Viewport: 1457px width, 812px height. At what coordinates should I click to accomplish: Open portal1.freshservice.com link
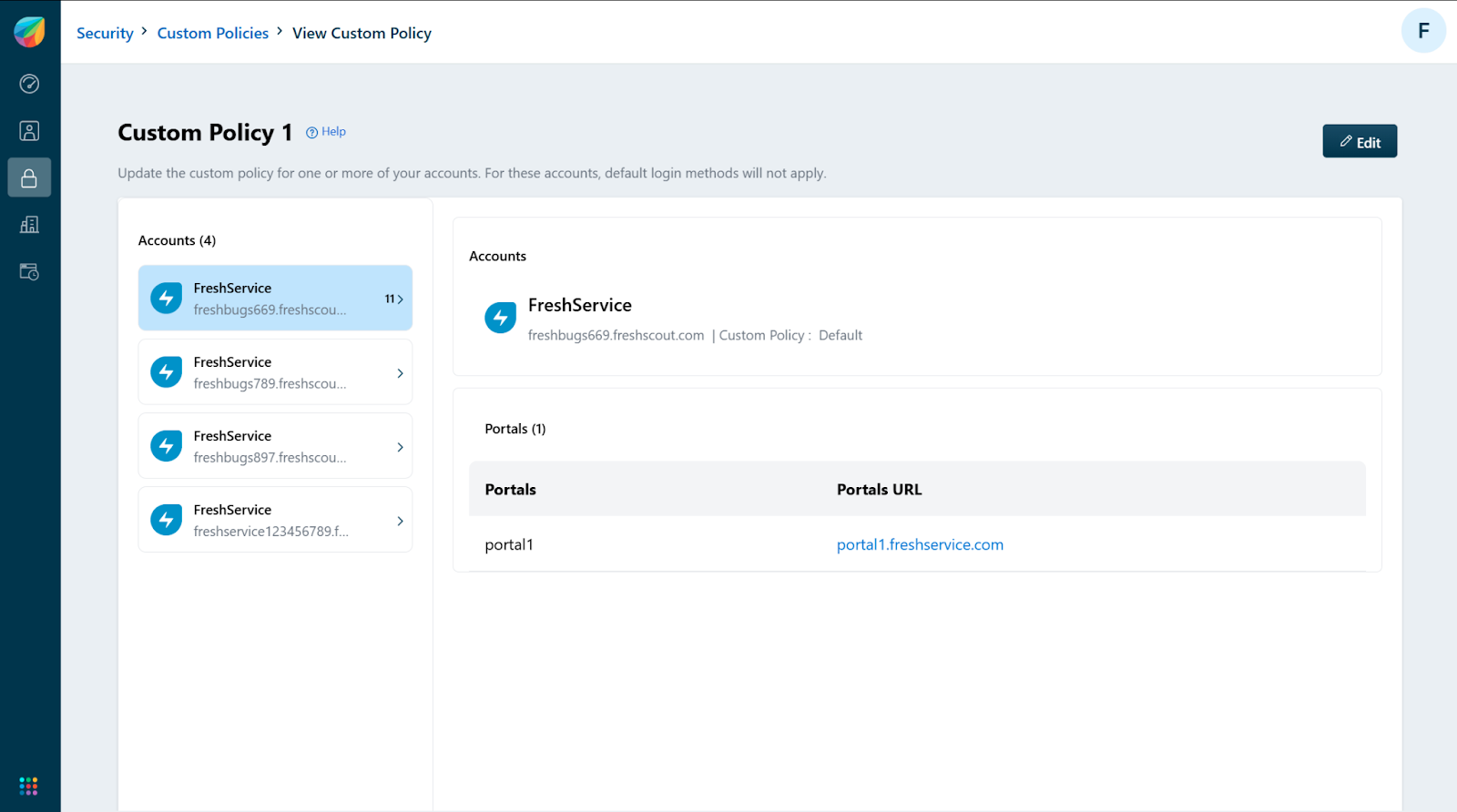[920, 544]
